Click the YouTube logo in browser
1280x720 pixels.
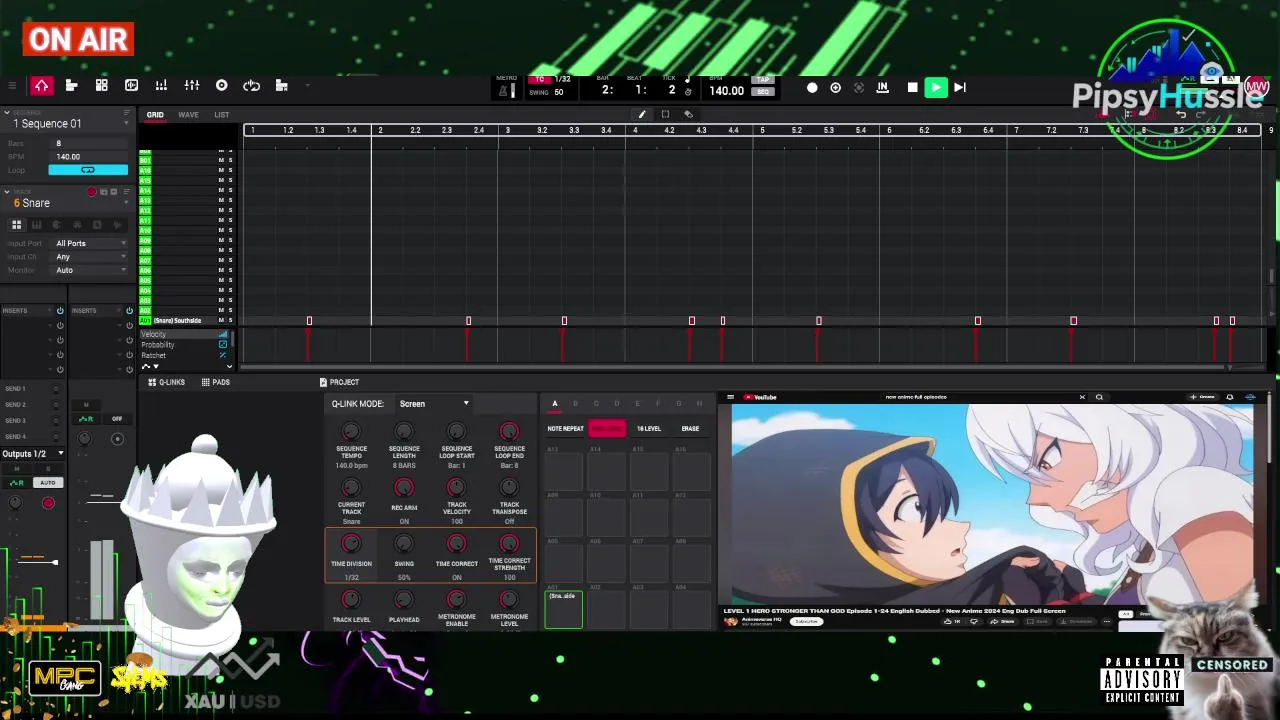(760, 397)
